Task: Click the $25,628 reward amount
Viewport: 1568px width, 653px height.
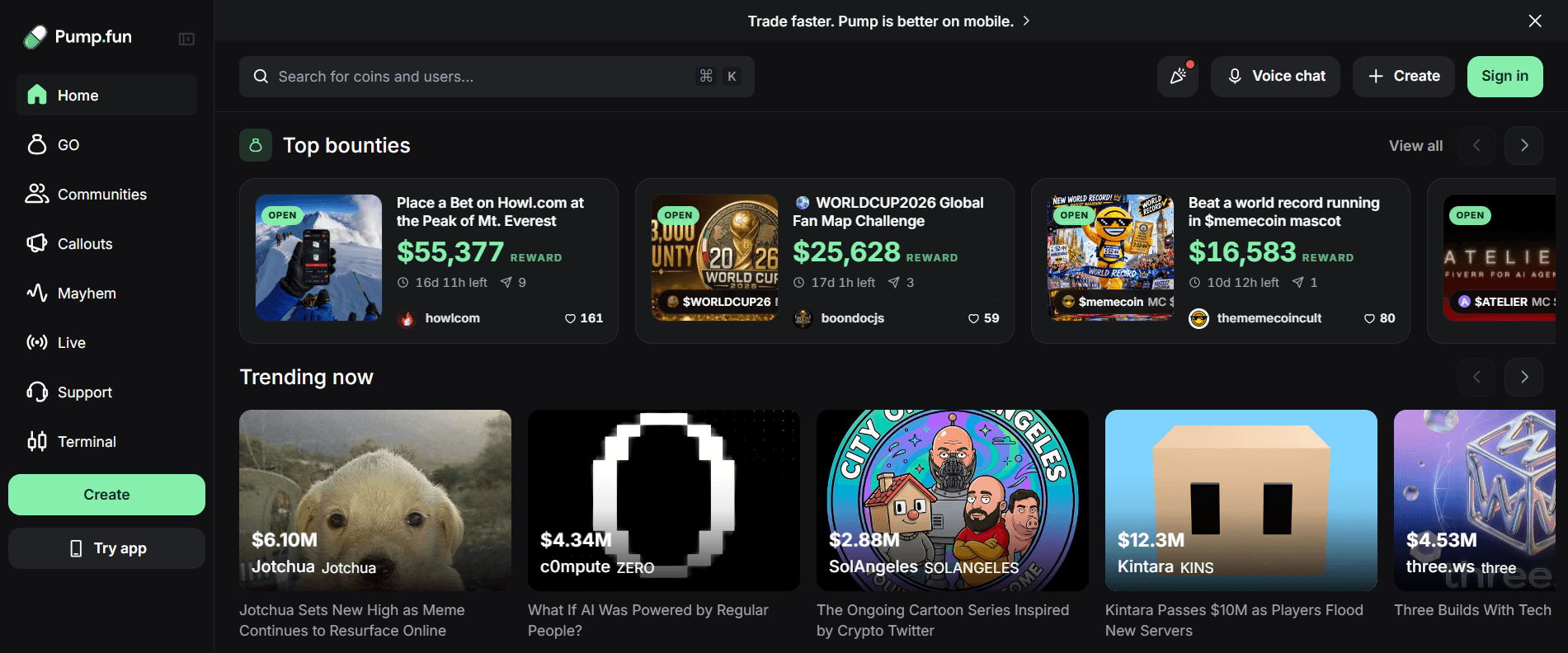Action: tap(846, 252)
